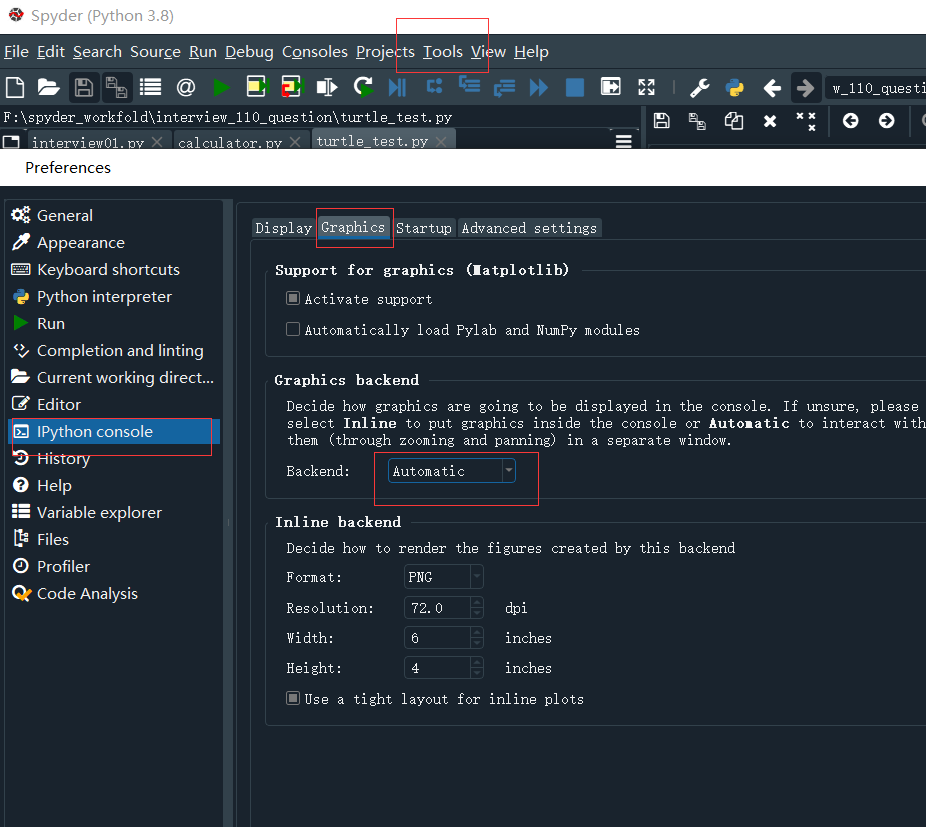Open the Consoles menu
Screen dimensions: 926x827
tap(315, 52)
